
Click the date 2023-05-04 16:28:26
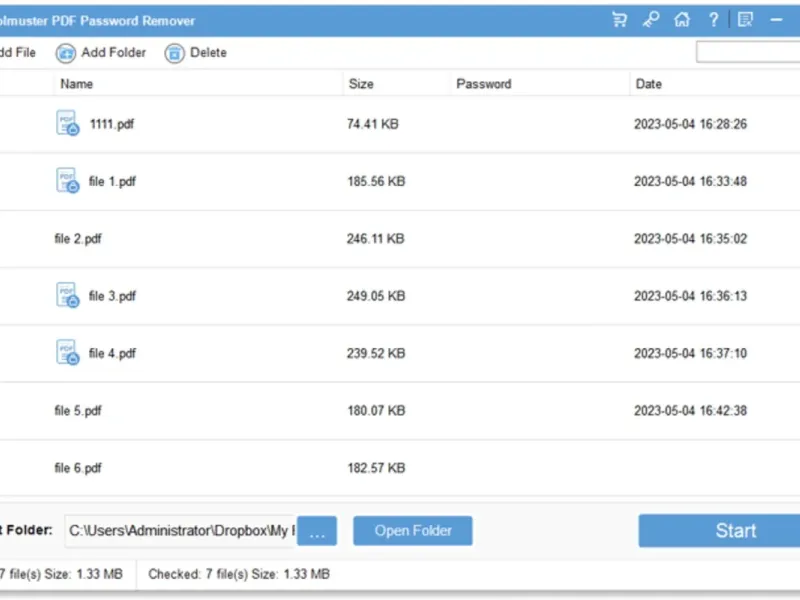690,124
